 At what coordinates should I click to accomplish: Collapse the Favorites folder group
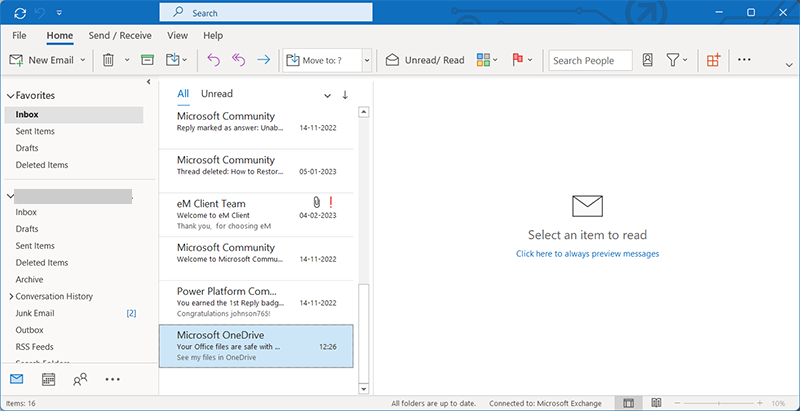(x=11, y=96)
